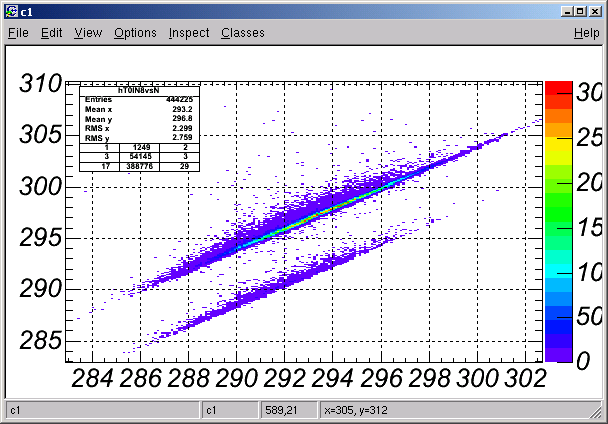Click the Mean x value 293.2
The image size is (608, 424).
click(x=182, y=109)
